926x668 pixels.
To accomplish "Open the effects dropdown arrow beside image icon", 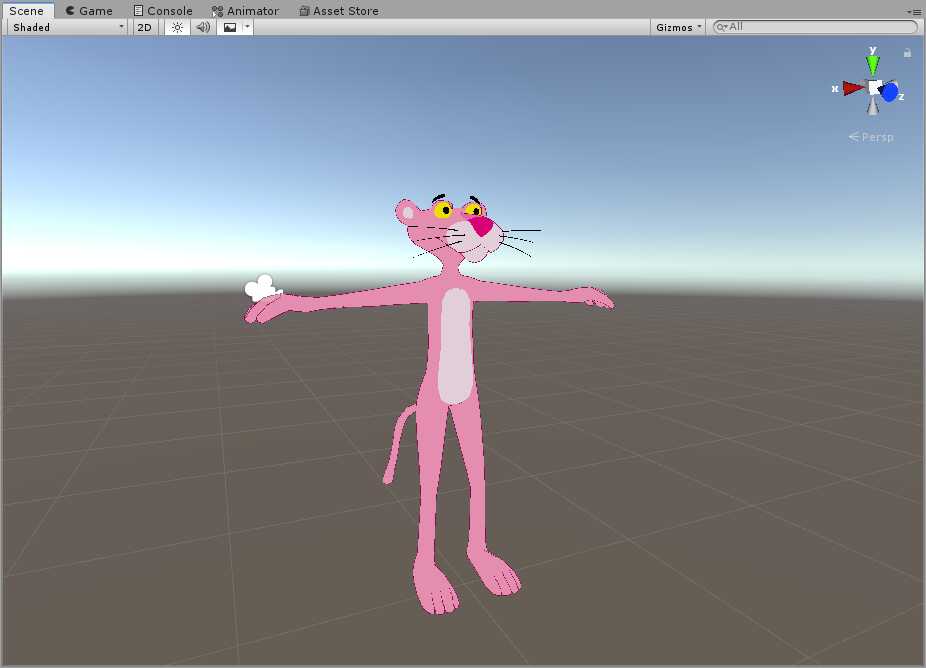I will pos(247,27).
